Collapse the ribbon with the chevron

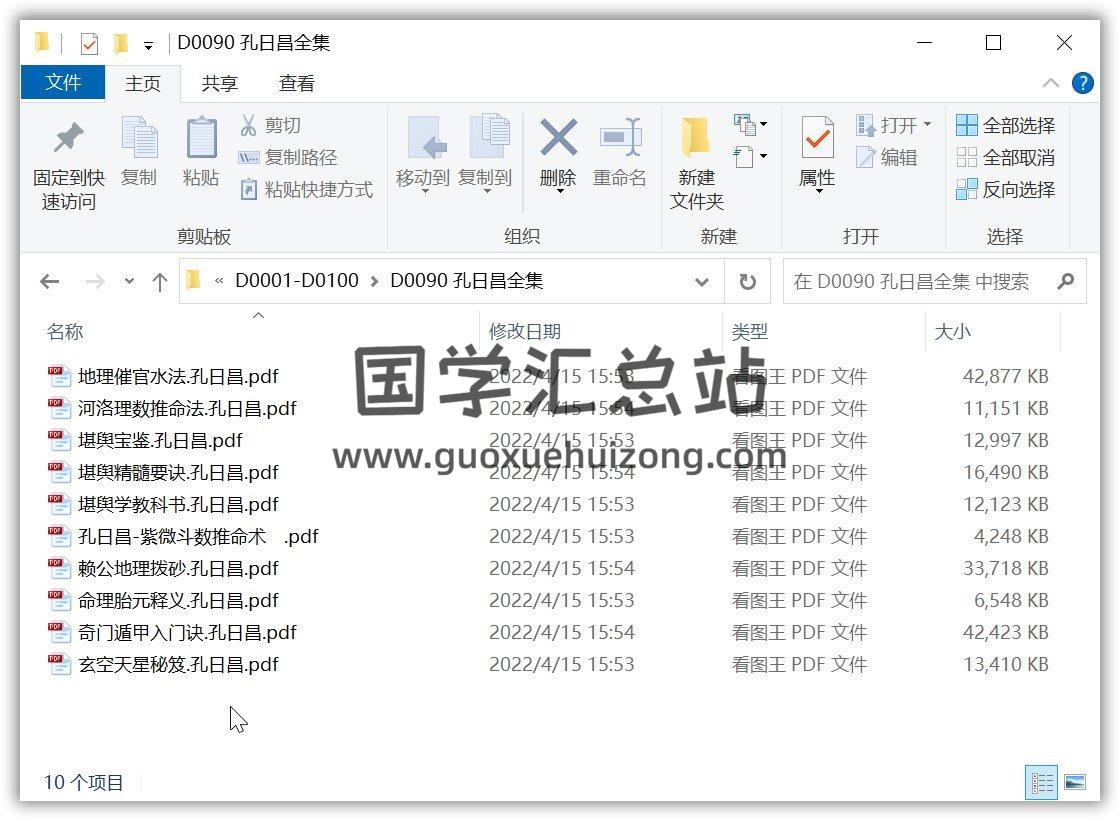(1050, 84)
